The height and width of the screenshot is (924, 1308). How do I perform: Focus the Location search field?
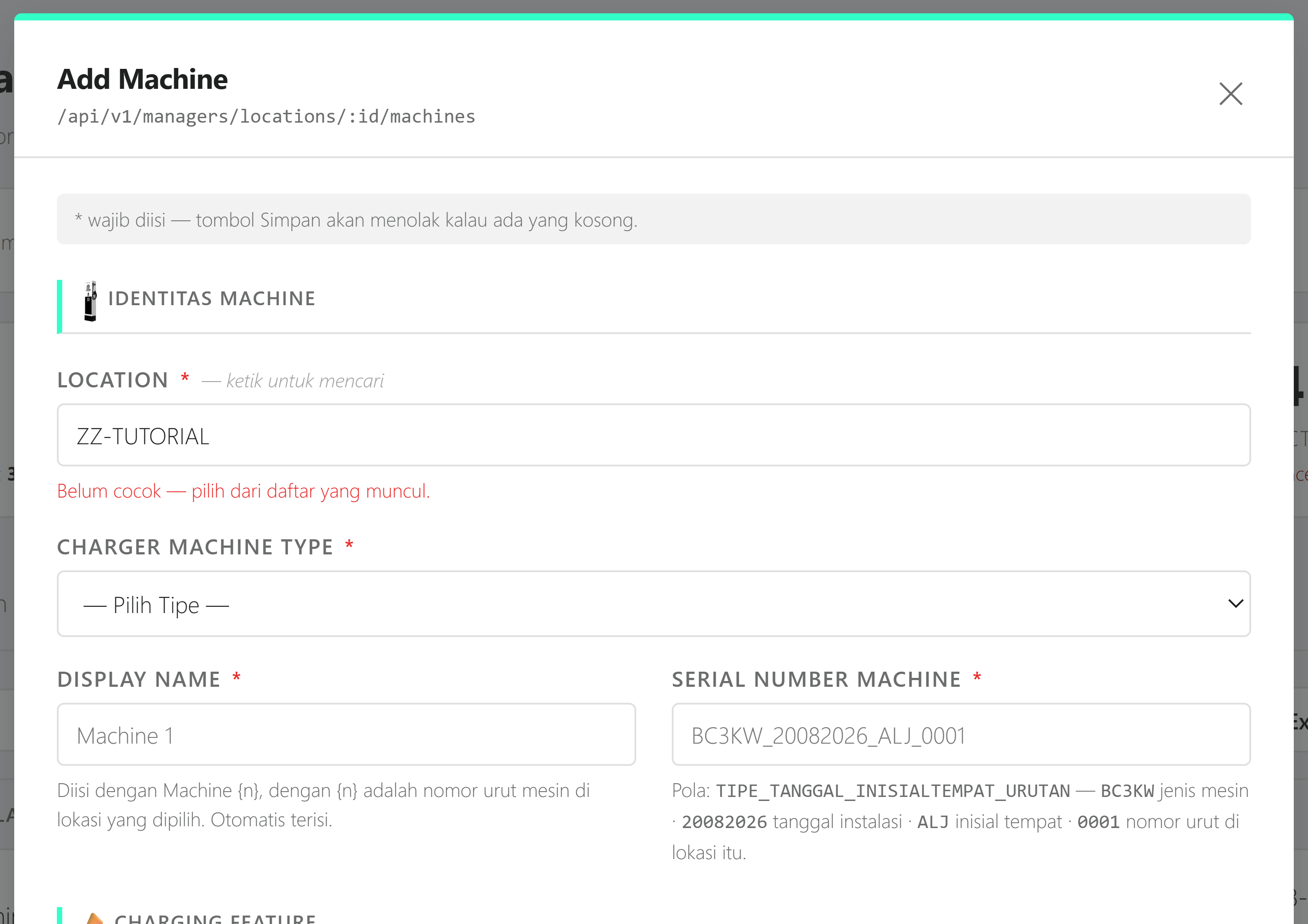coord(654,435)
